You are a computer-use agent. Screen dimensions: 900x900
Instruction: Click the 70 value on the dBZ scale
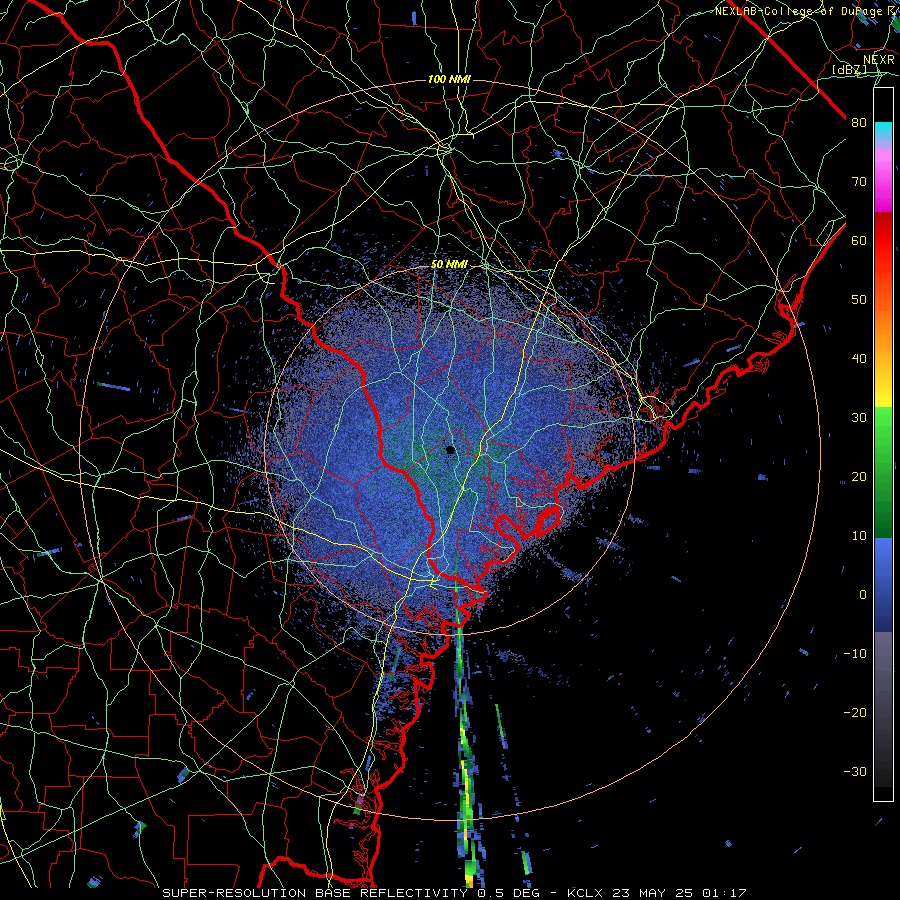(x=859, y=181)
